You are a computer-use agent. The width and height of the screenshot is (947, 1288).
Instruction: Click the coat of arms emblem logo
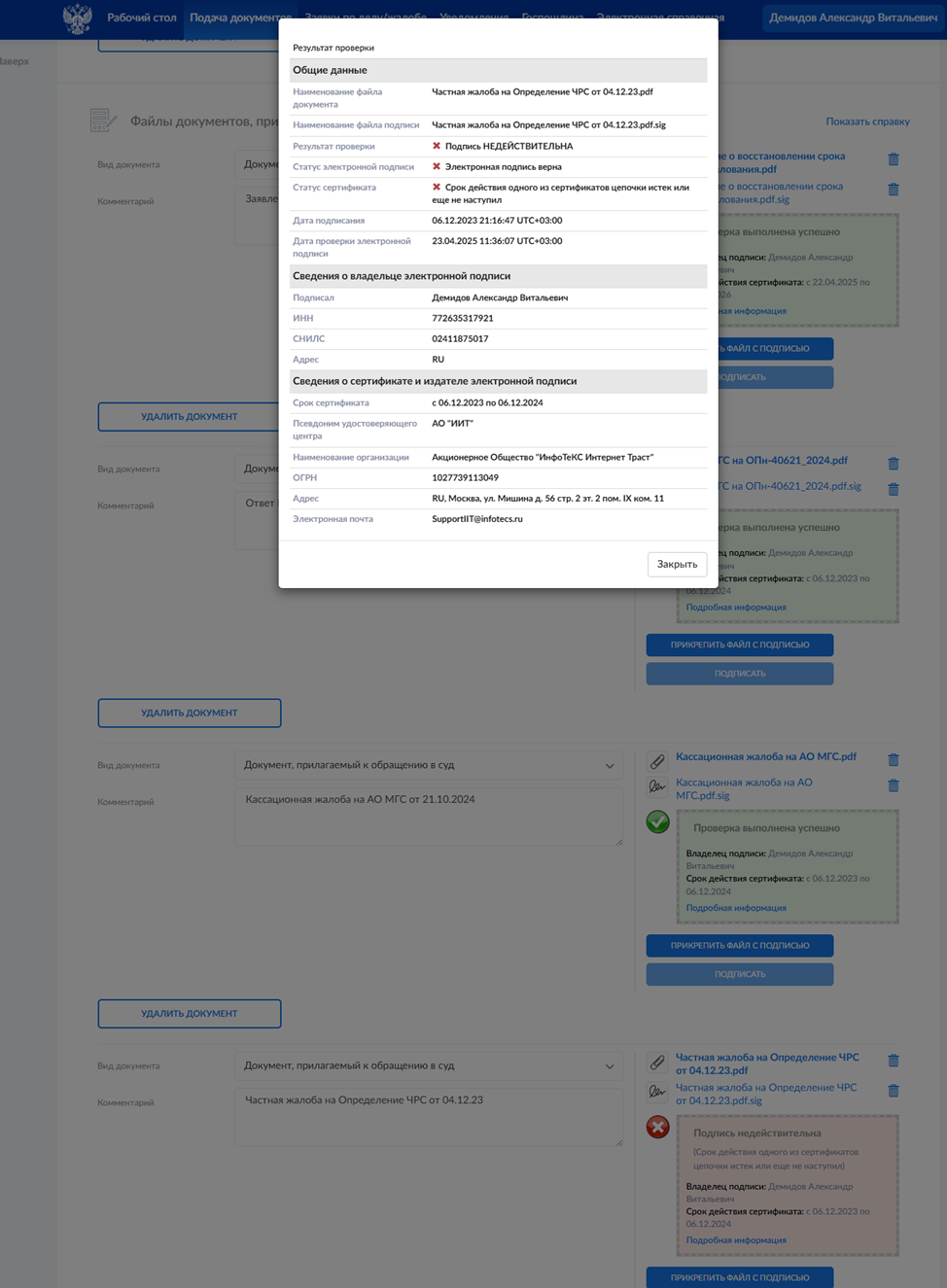point(77,18)
